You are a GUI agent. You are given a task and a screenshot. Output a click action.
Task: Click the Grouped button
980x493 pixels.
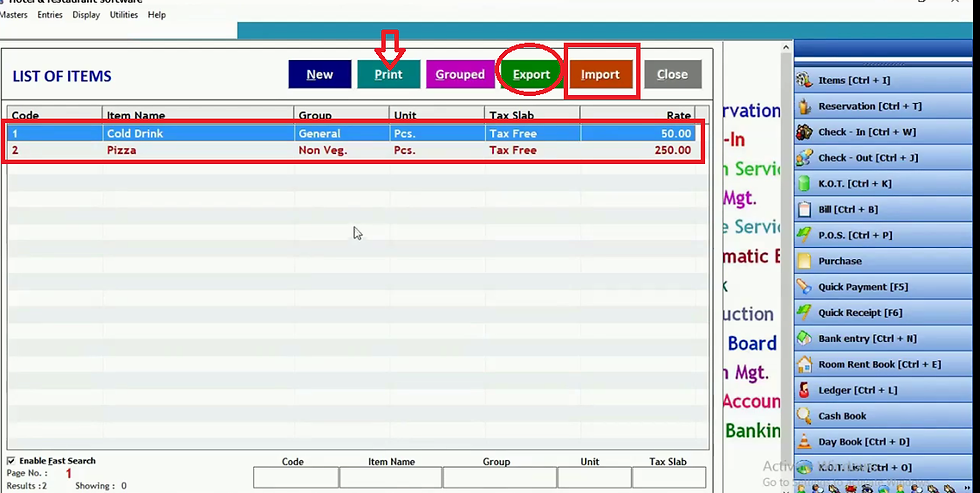[460, 74]
